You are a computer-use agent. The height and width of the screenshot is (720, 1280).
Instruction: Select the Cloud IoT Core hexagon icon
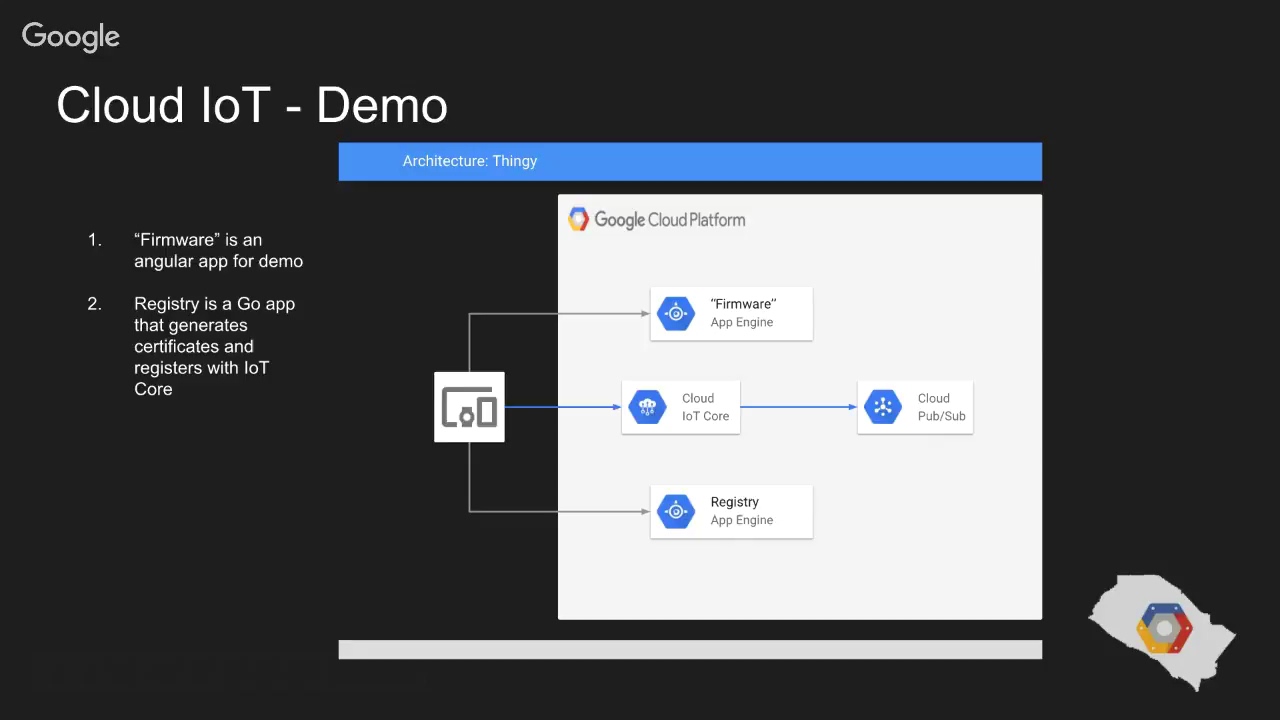[647, 407]
